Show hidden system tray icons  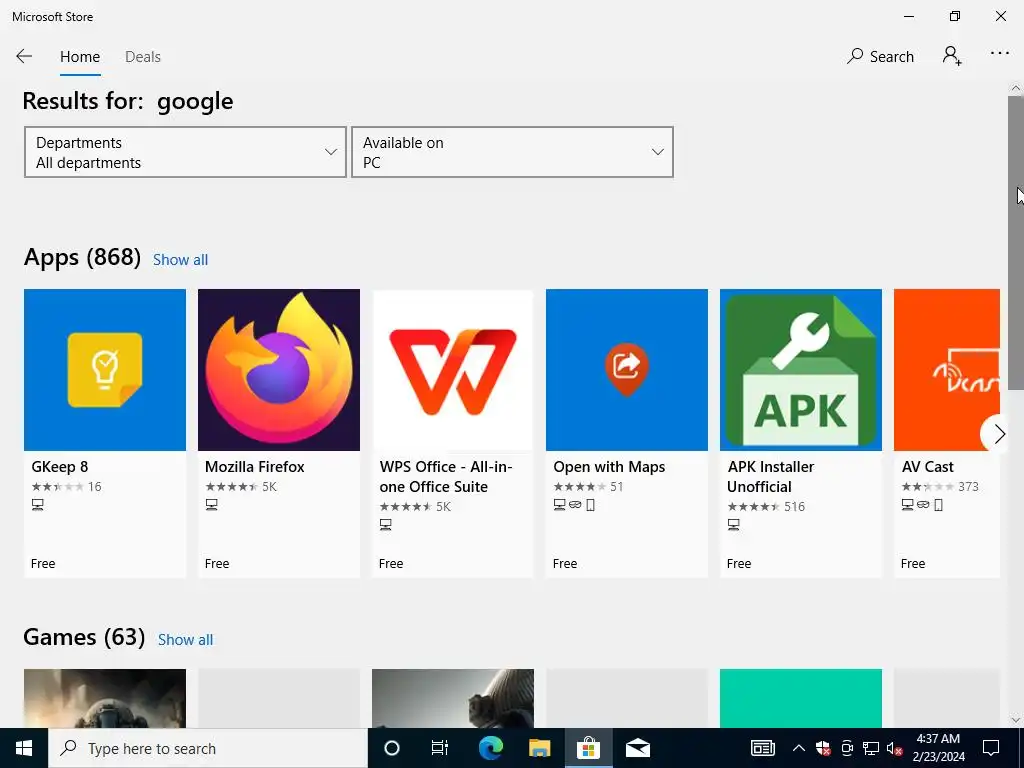(x=798, y=748)
